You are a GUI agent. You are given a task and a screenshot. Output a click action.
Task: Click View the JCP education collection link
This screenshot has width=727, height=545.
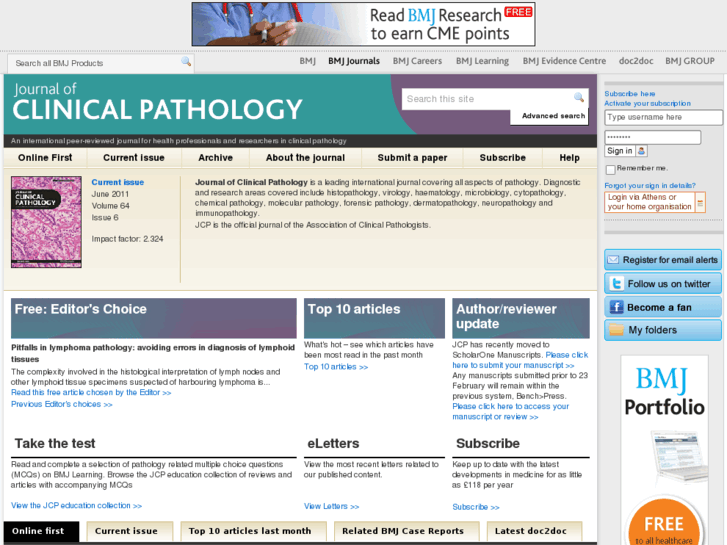tap(77, 506)
